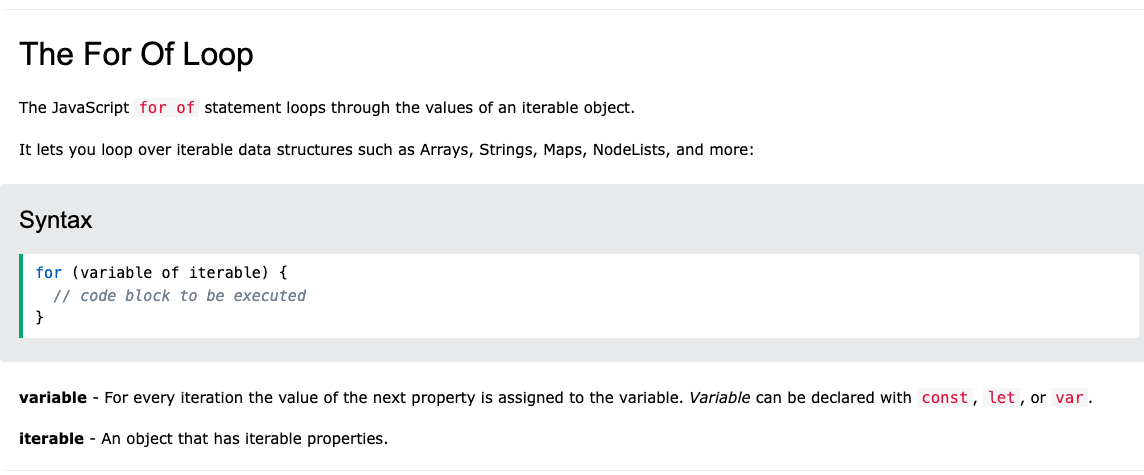Click the bold "variable" term
This screenshot has width=1144, height=475.
point(53,398)
